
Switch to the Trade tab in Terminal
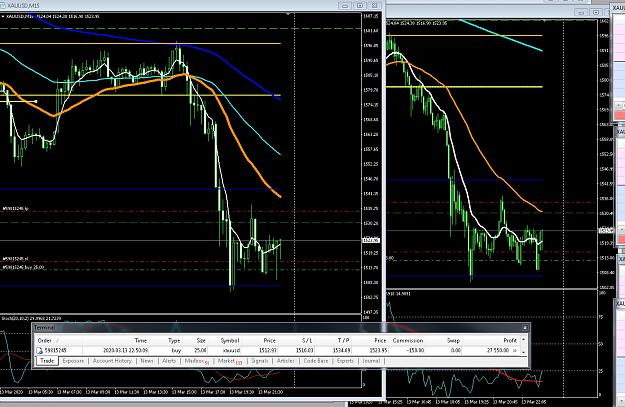[x=47, y=361]
